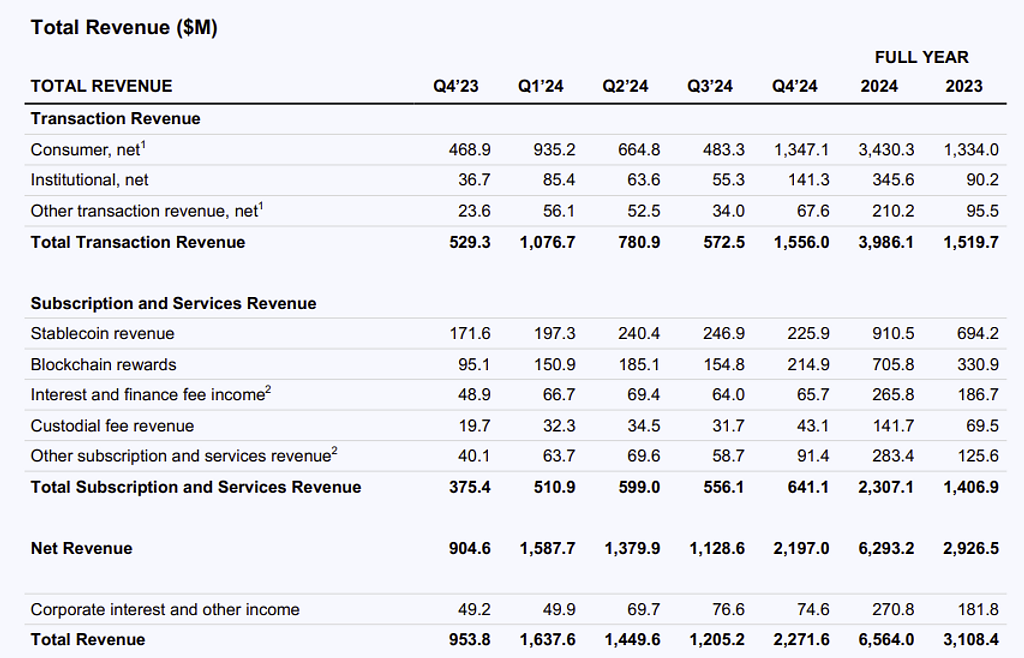Viewport: 1024px width, 658px height.
Task: Click the Consumer, net row label
Action: point(88,150)
